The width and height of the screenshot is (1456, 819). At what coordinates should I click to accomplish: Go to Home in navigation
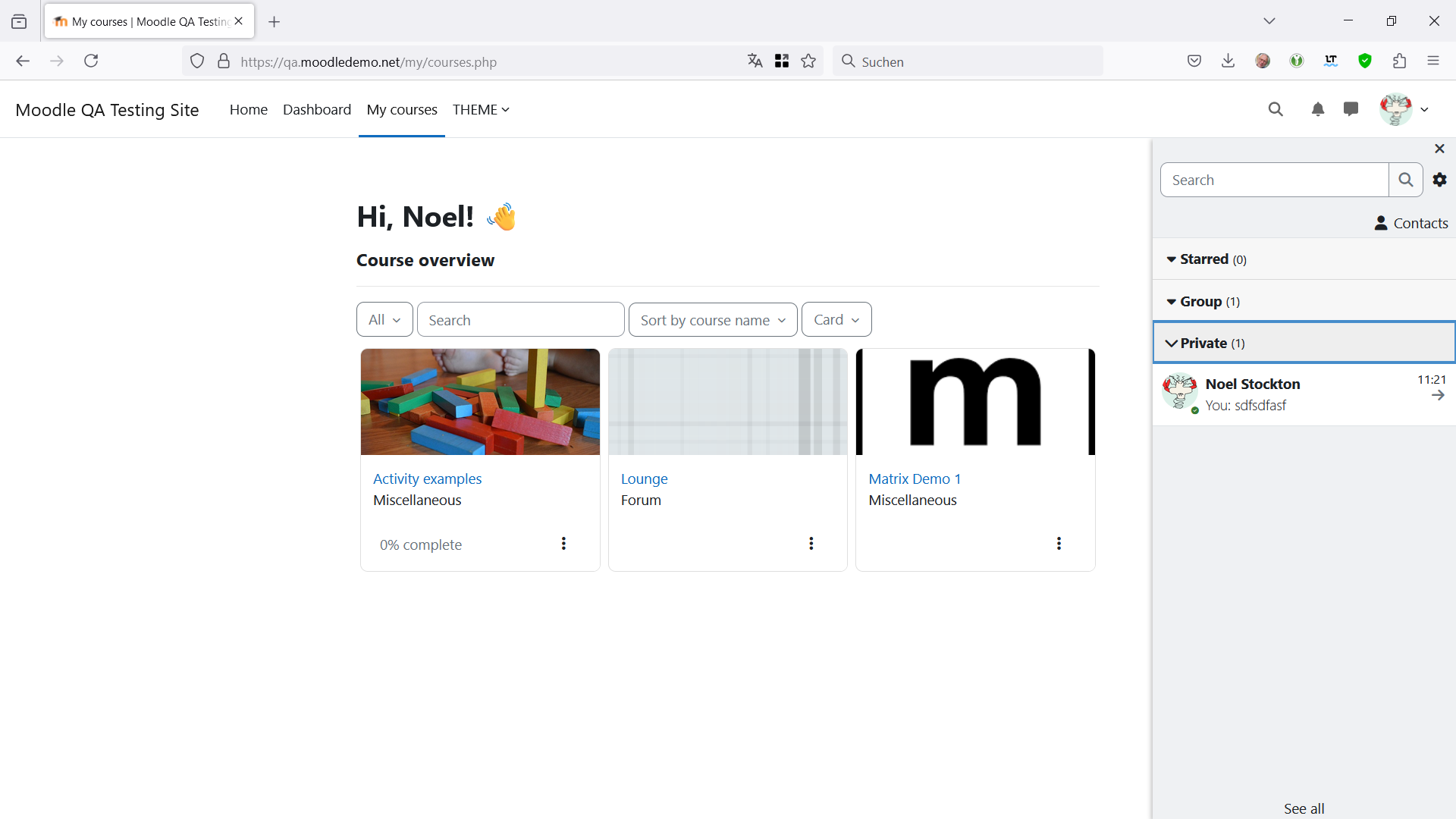pos(249,109)
